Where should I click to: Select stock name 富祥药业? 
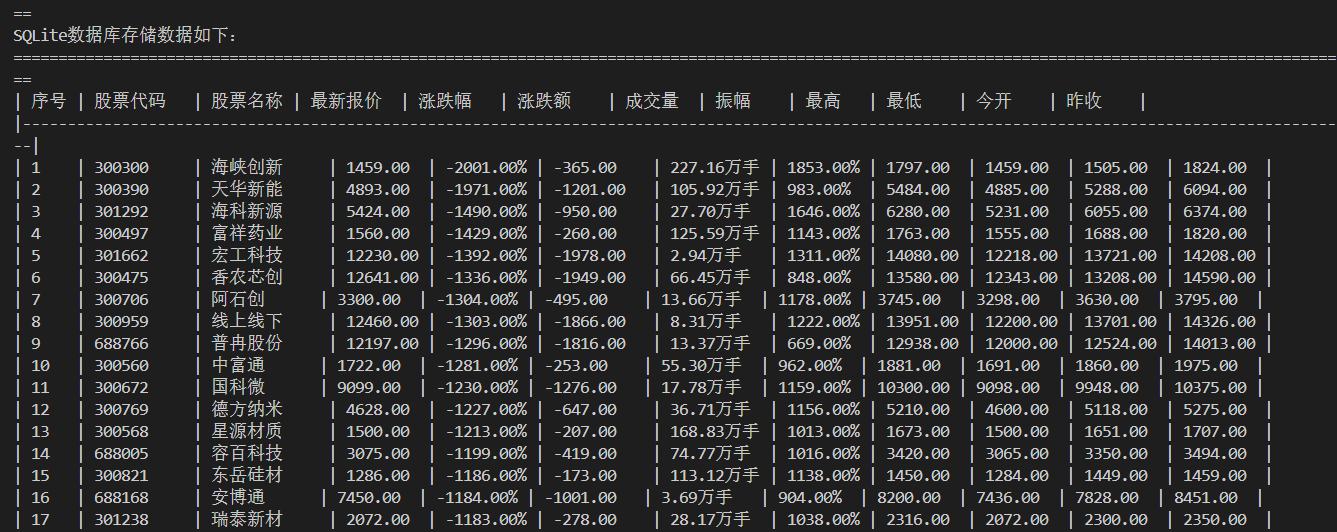[x=247, y=233]
